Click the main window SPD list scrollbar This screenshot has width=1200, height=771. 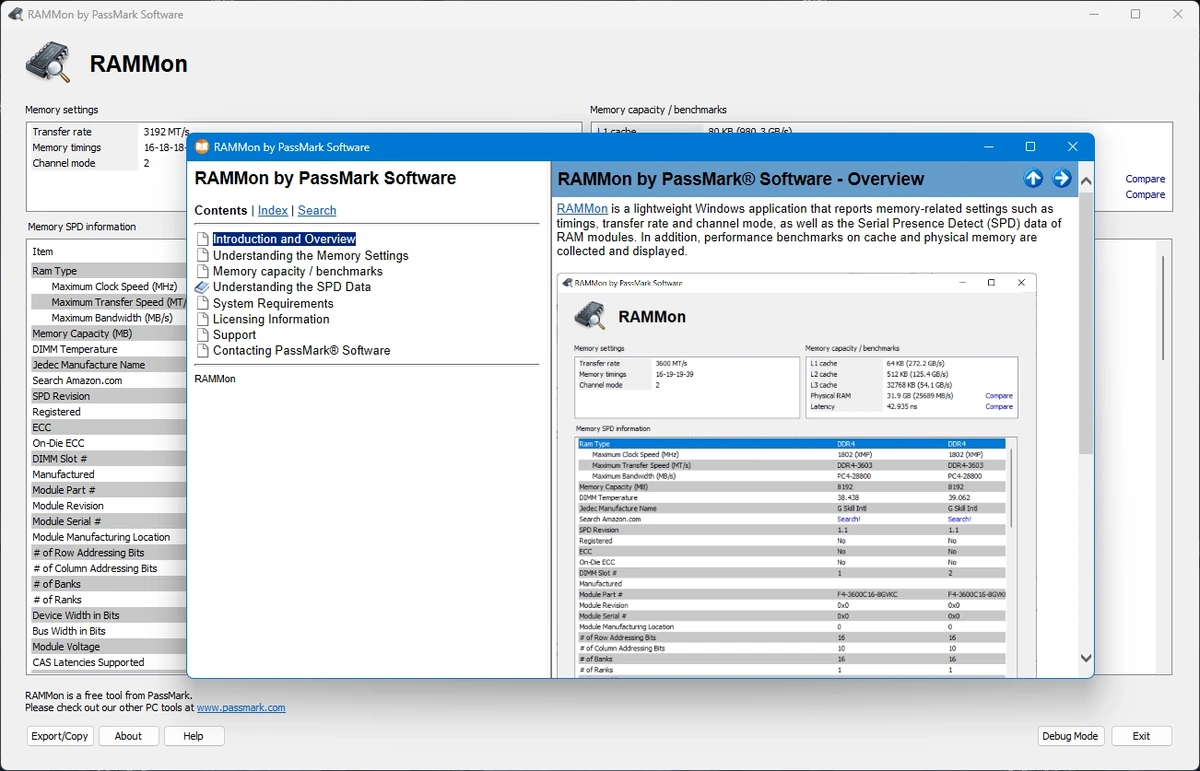[1162, 308]
